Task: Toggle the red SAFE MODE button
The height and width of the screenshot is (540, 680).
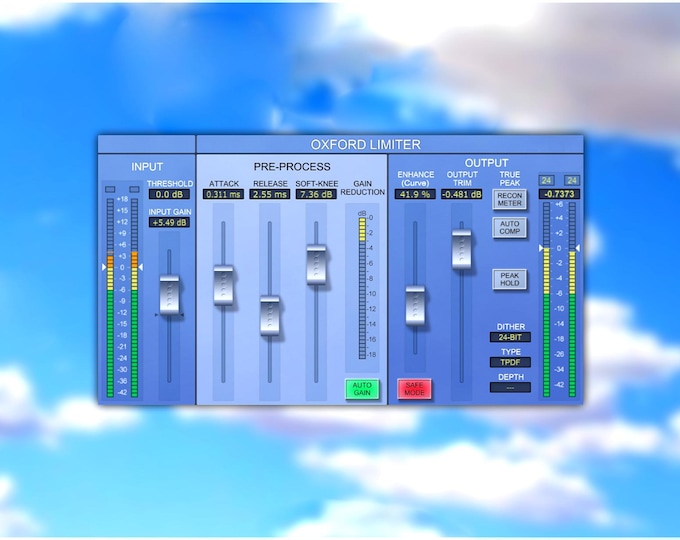Action: point(414,389)
